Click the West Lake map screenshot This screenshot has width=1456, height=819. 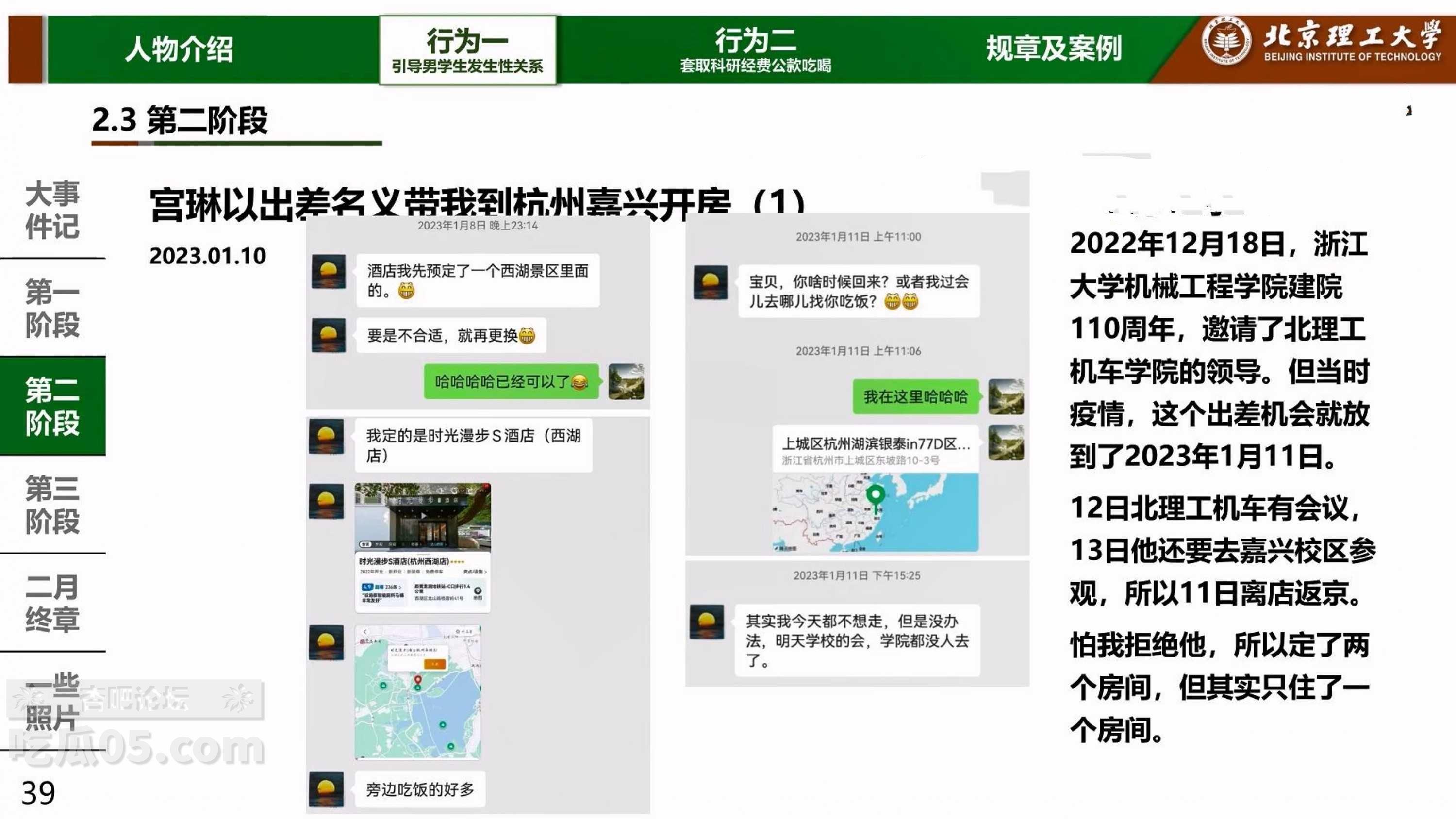[x=418, y=692]
